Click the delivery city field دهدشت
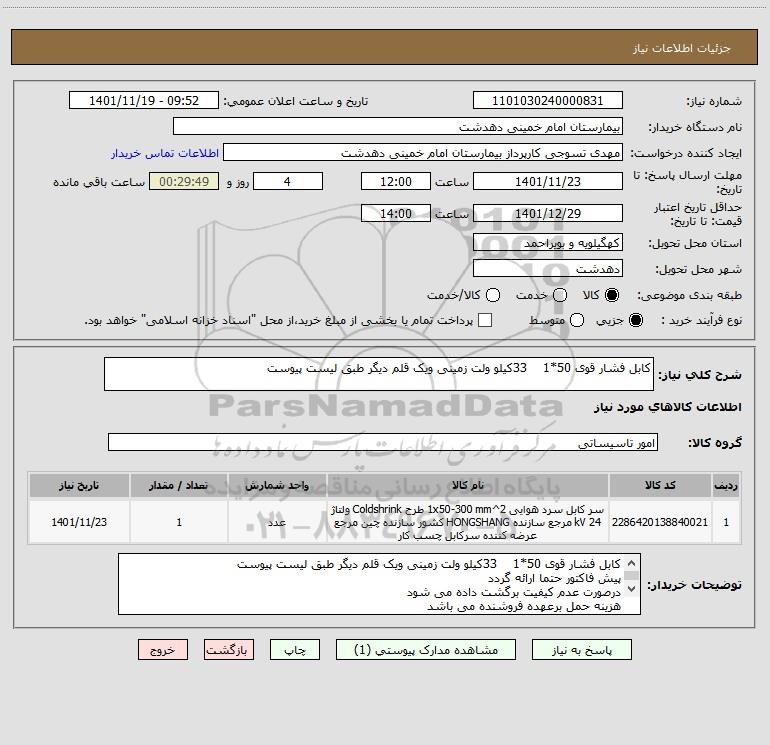This screenshot has height=745, width=770. point(548,268)
